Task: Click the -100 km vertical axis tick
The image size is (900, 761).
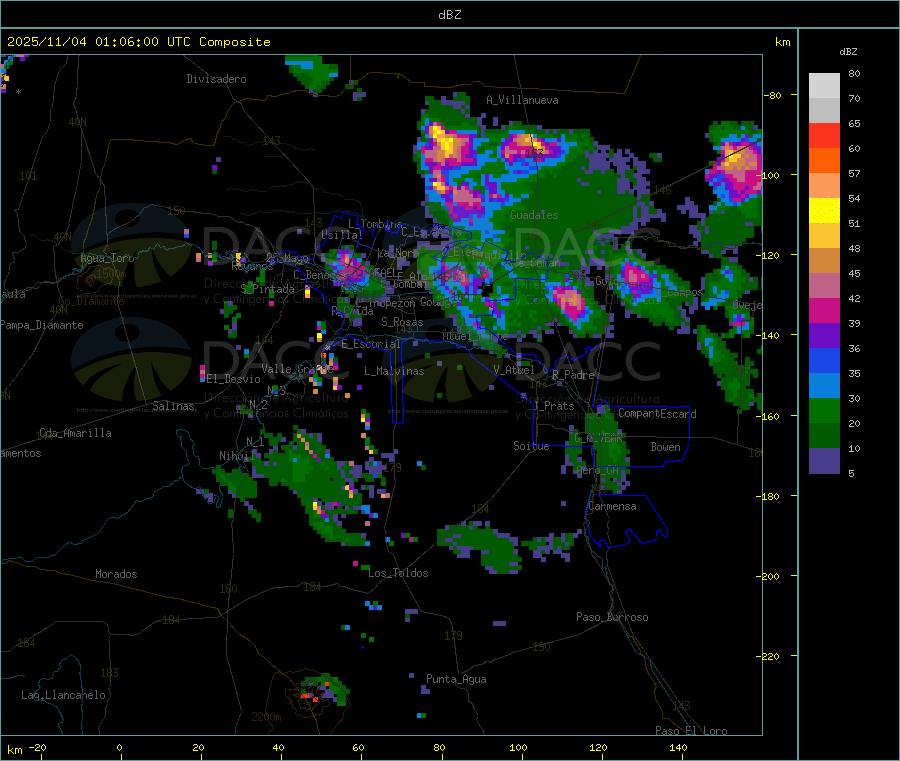Action: (771, 175)
